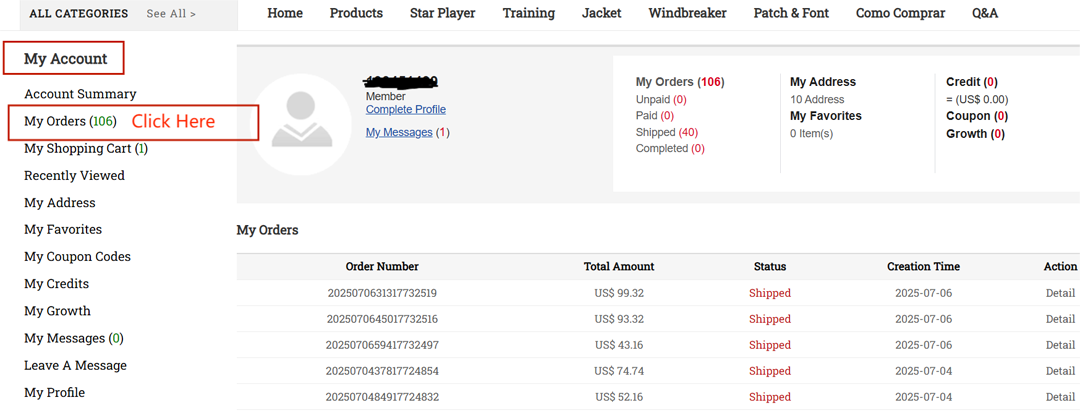Open Recently Viewed in sidebar

74,175
